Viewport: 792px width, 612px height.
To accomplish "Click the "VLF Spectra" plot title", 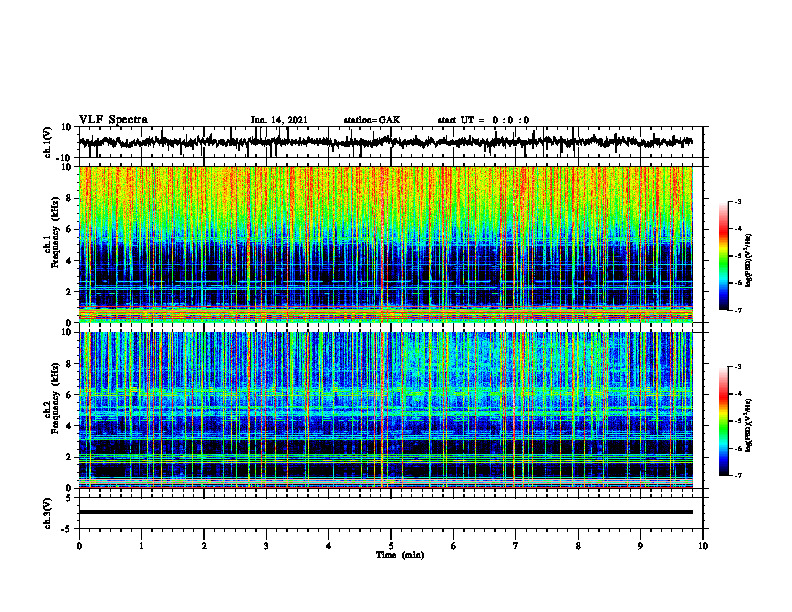I will coord(113,120).
